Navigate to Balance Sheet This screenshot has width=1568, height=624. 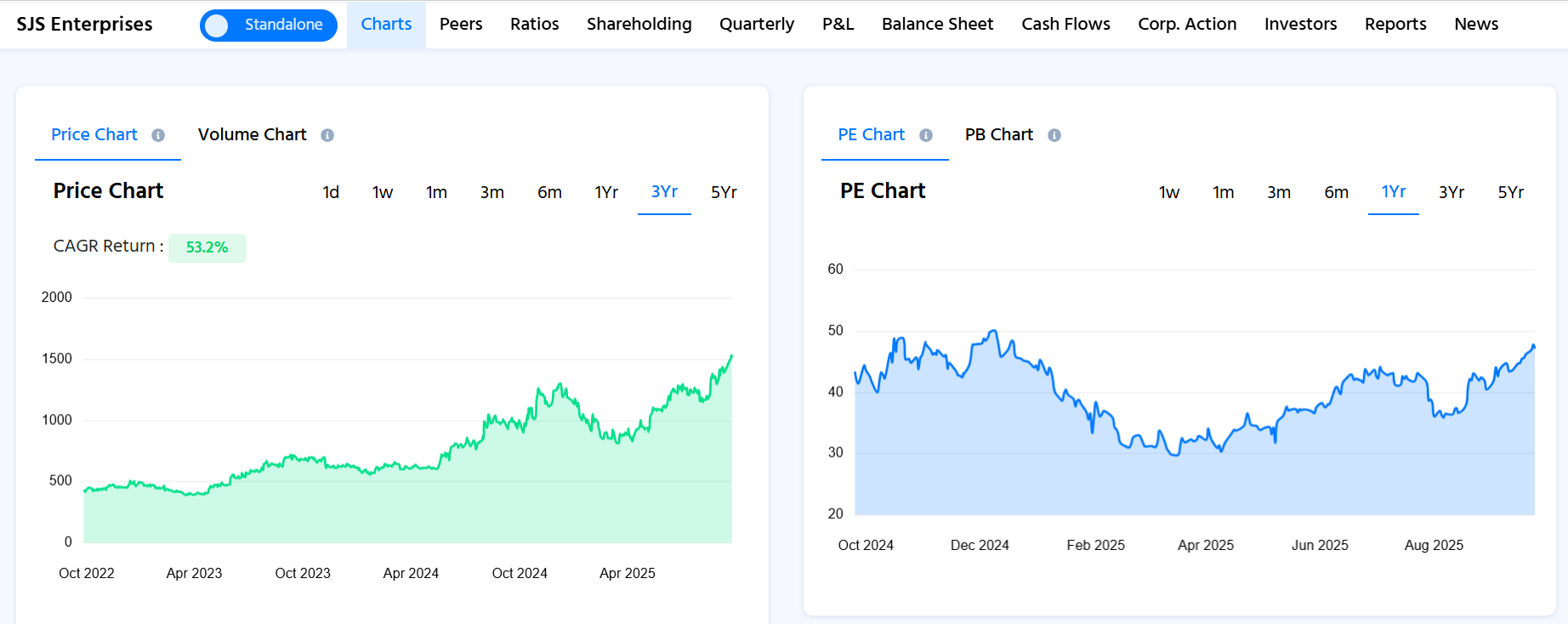937,24
